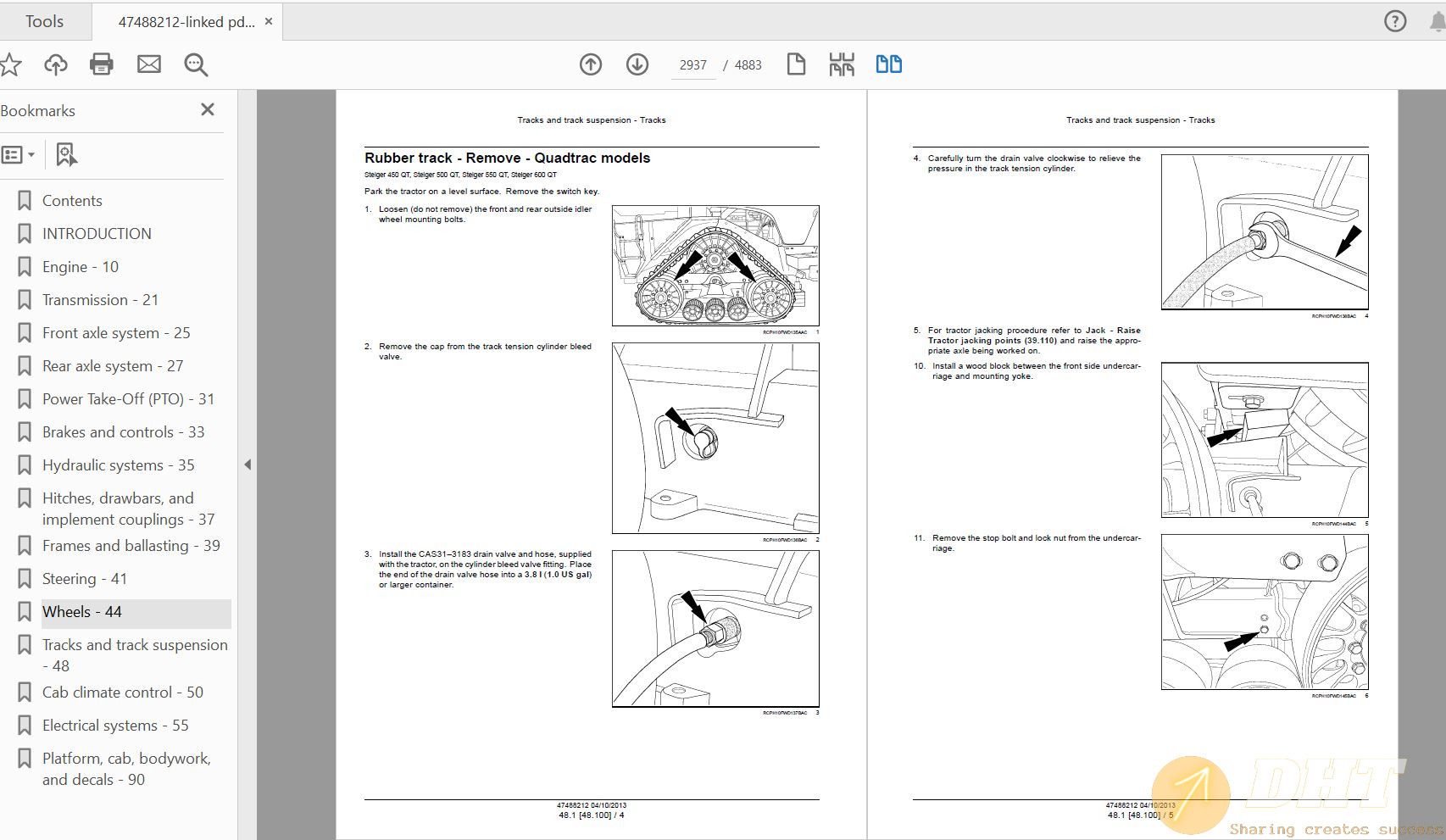This screenshot has height=840, width=1446.
Task: Jump to Engine - 10 bookmark
Action: tap(81, 267)
